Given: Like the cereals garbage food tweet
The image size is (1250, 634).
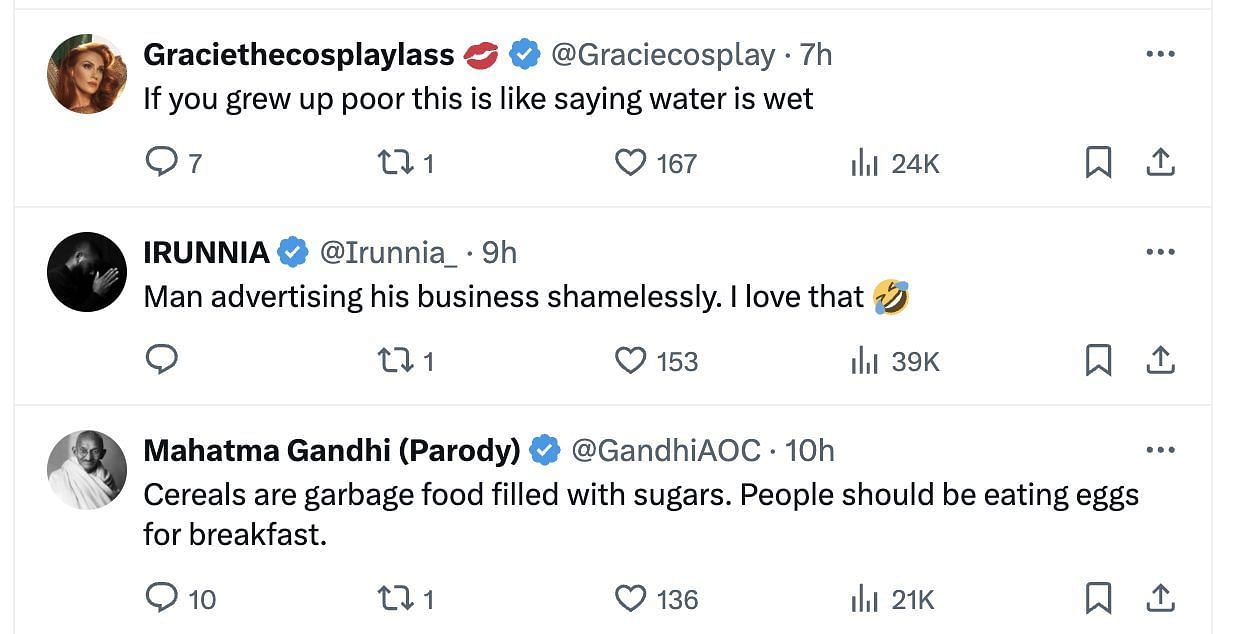Looking at the screenshot, I should (x=630, y=598).
